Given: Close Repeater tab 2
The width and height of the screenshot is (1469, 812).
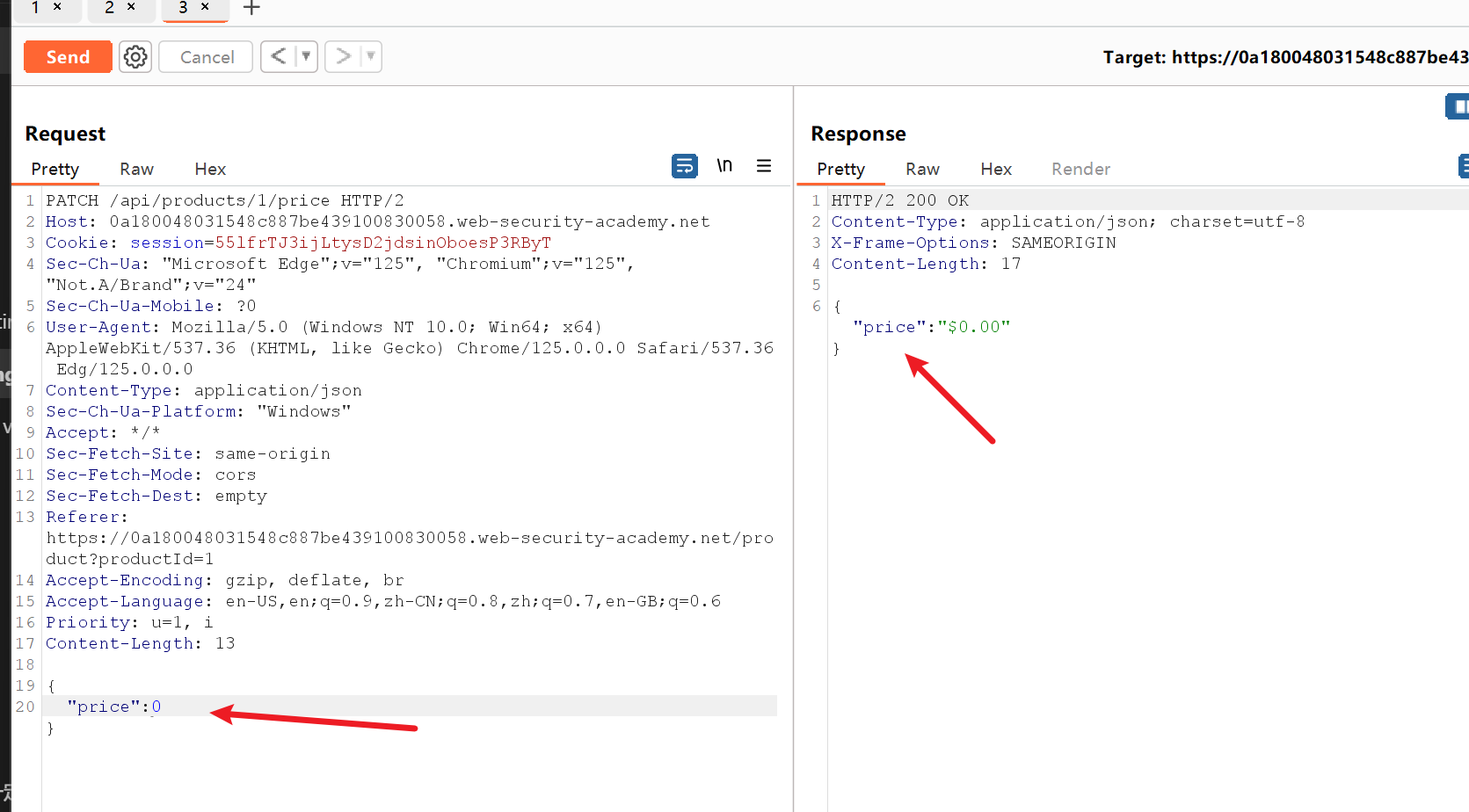Looking at the screenshot, I should (x=131, y=7).
